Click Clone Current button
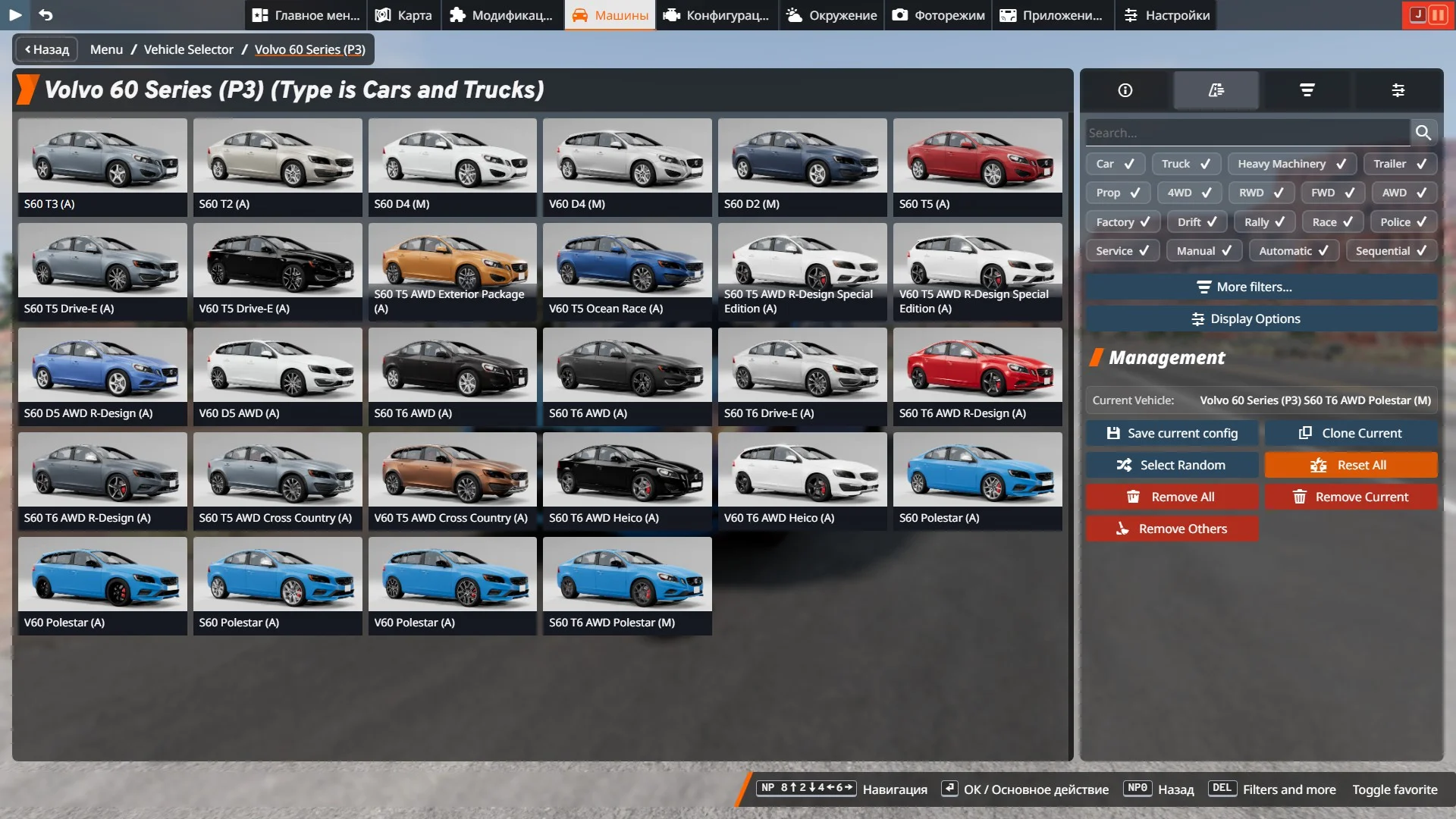Screen dimensions: 1456x819 click(1351, 433)
